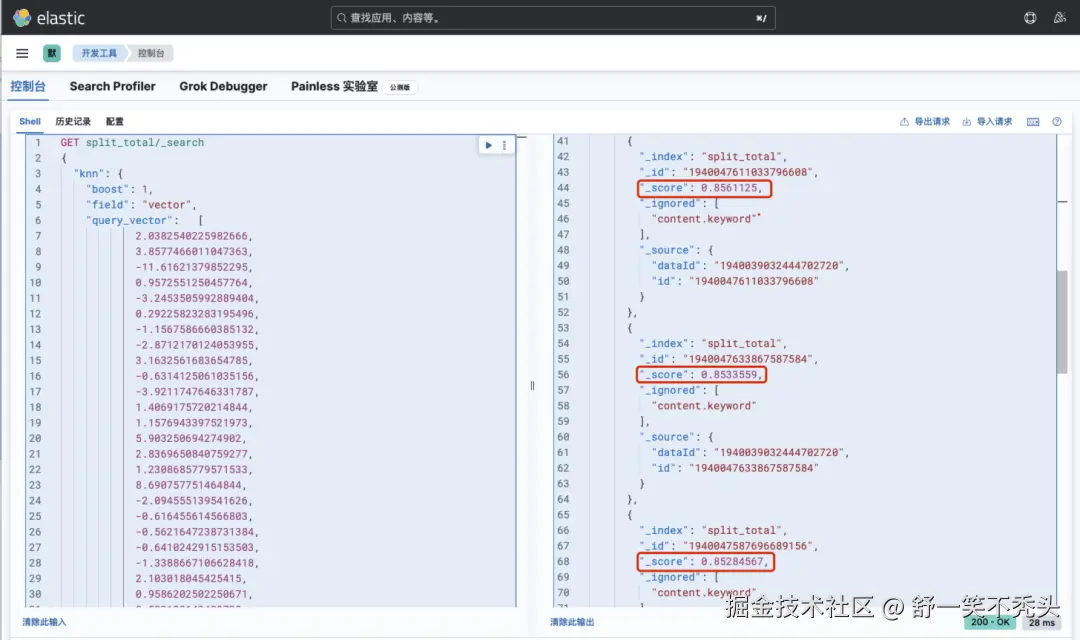Viewport: 1080px width, 640px height.
Task: Click the "_ignored": [ text on output line 45
Action: click(x=679, y=203)
